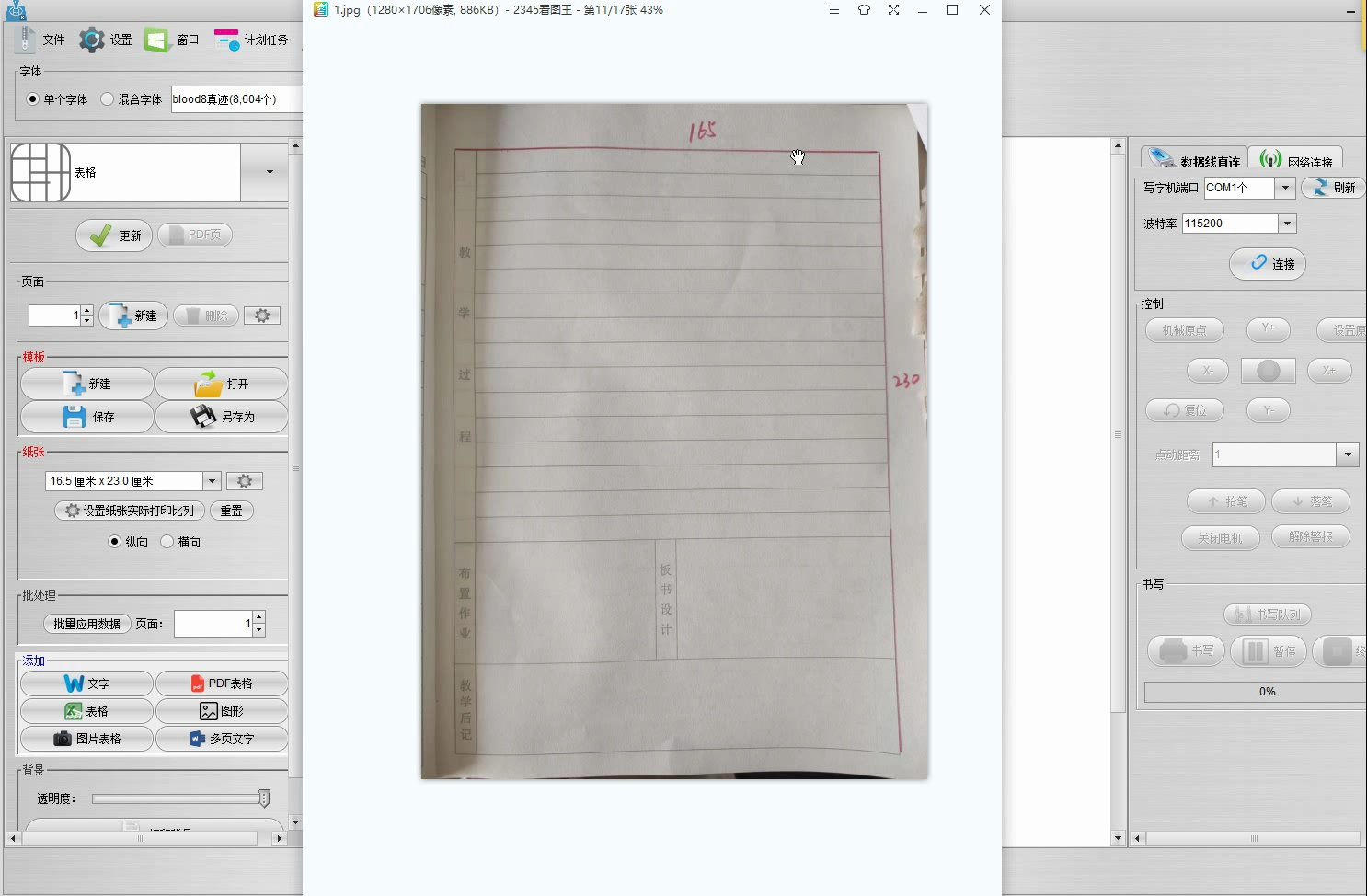1367x896 pixels.
Task: Expand the 写字机端口 COM dropdown
Action: 1285,188
